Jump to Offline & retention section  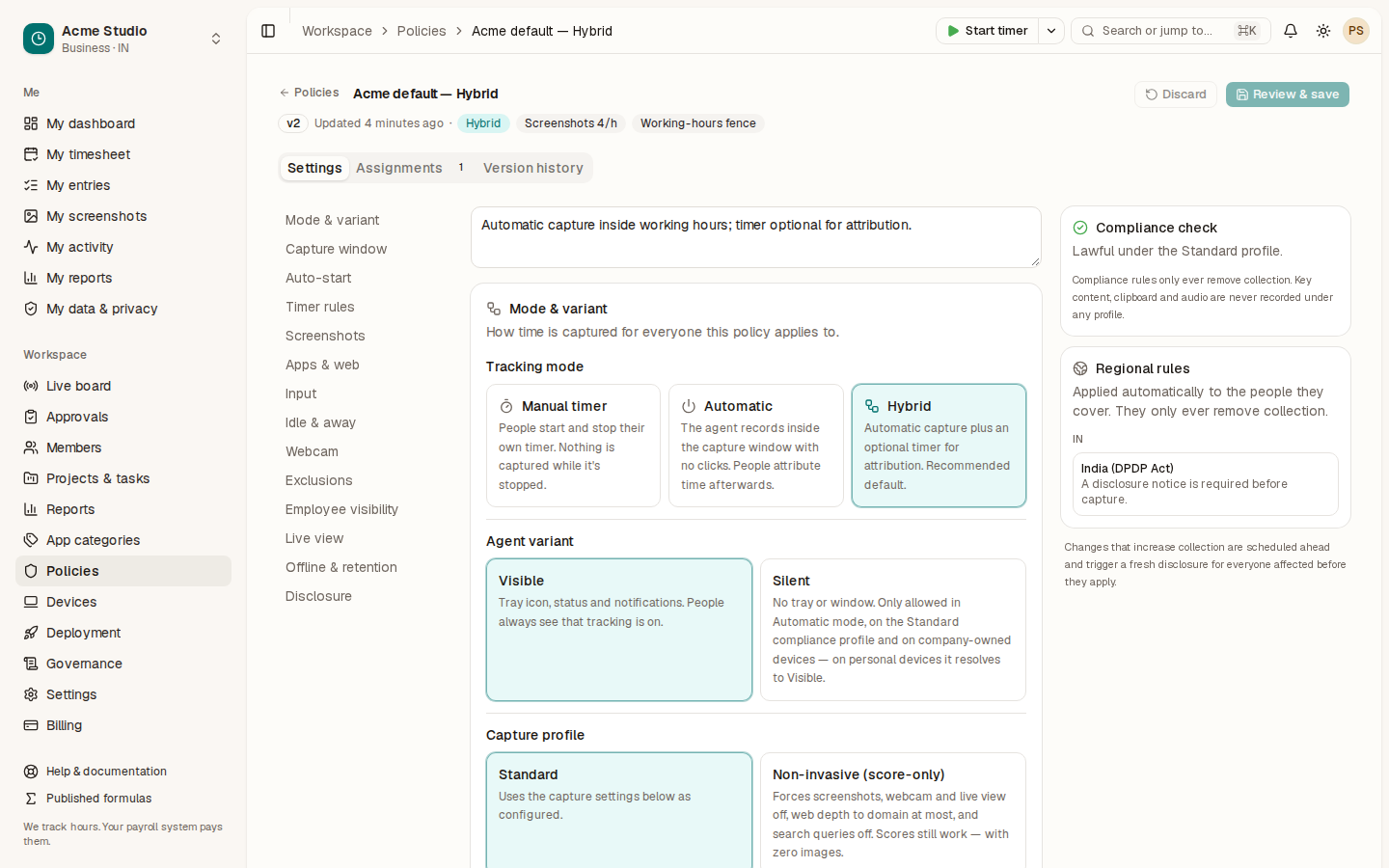pyautogui.click(x=341, y=567)
